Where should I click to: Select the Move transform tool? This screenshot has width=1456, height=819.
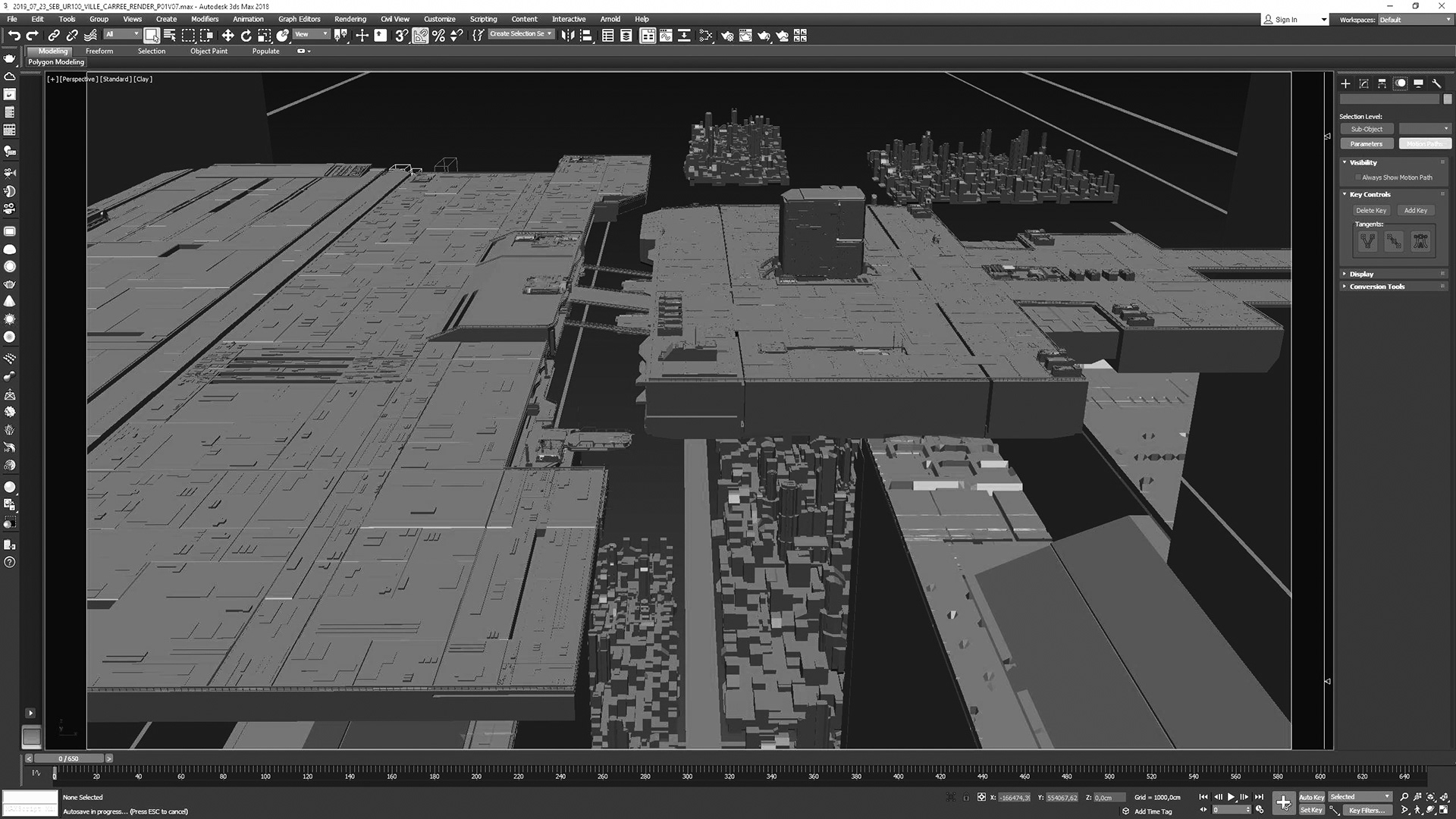pos(227,36)
